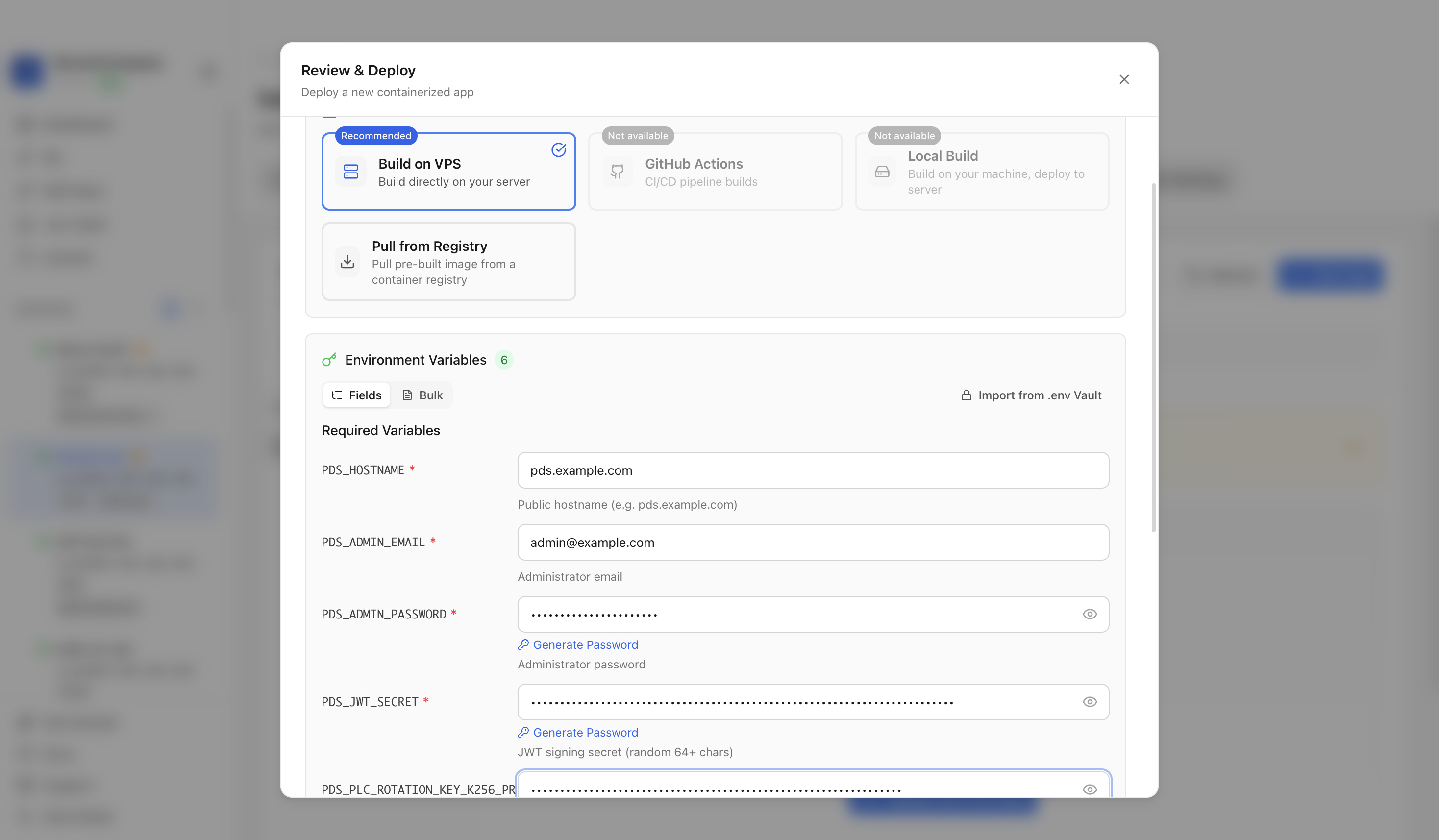The image size is (1439, 840).
Task: Click the PDS_ADMIN_EMAIL label
Action: [x=373, y=543]
